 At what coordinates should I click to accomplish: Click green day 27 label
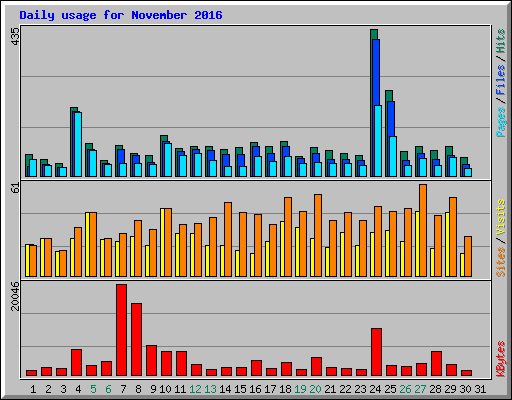point(420,389)
